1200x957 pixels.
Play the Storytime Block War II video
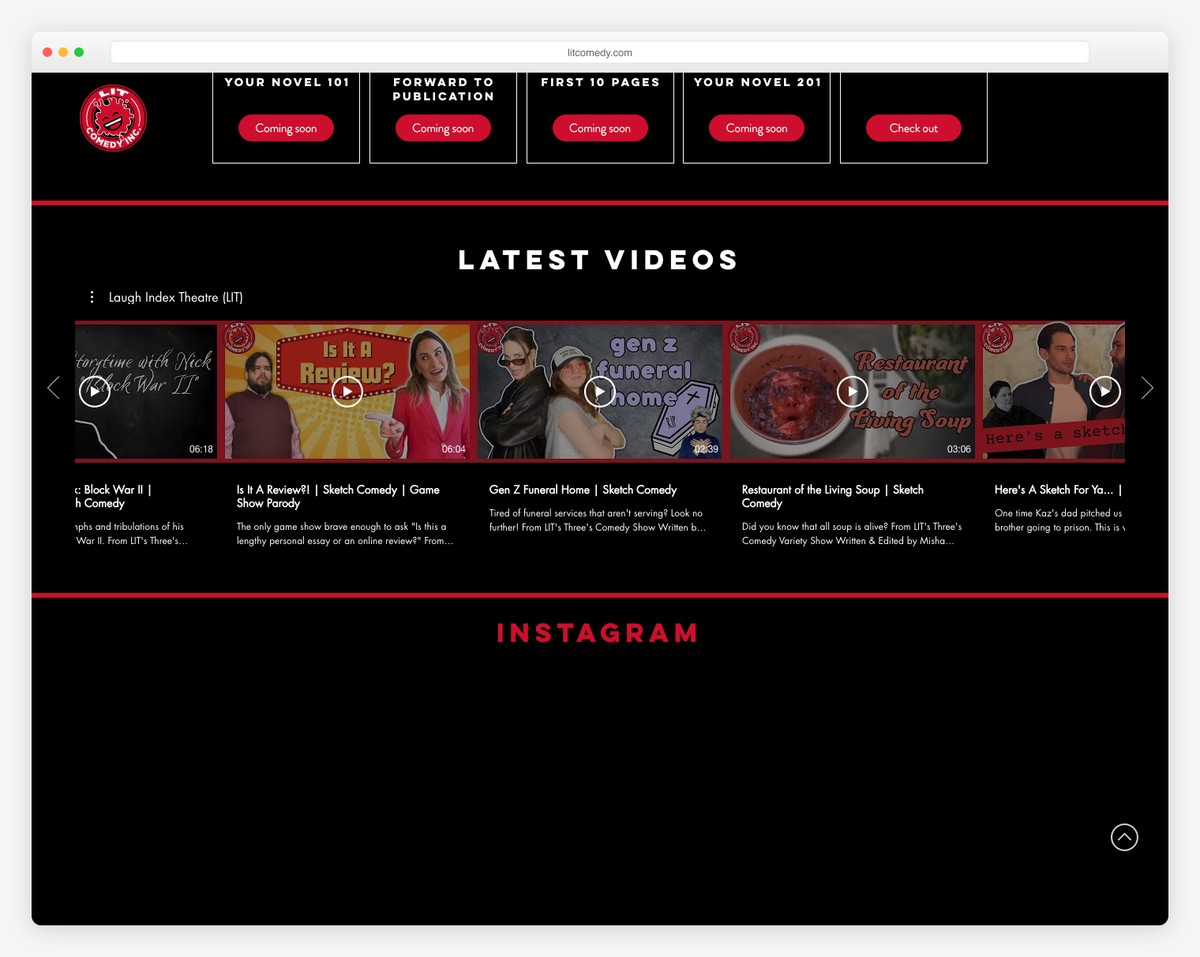coord(94,391)
